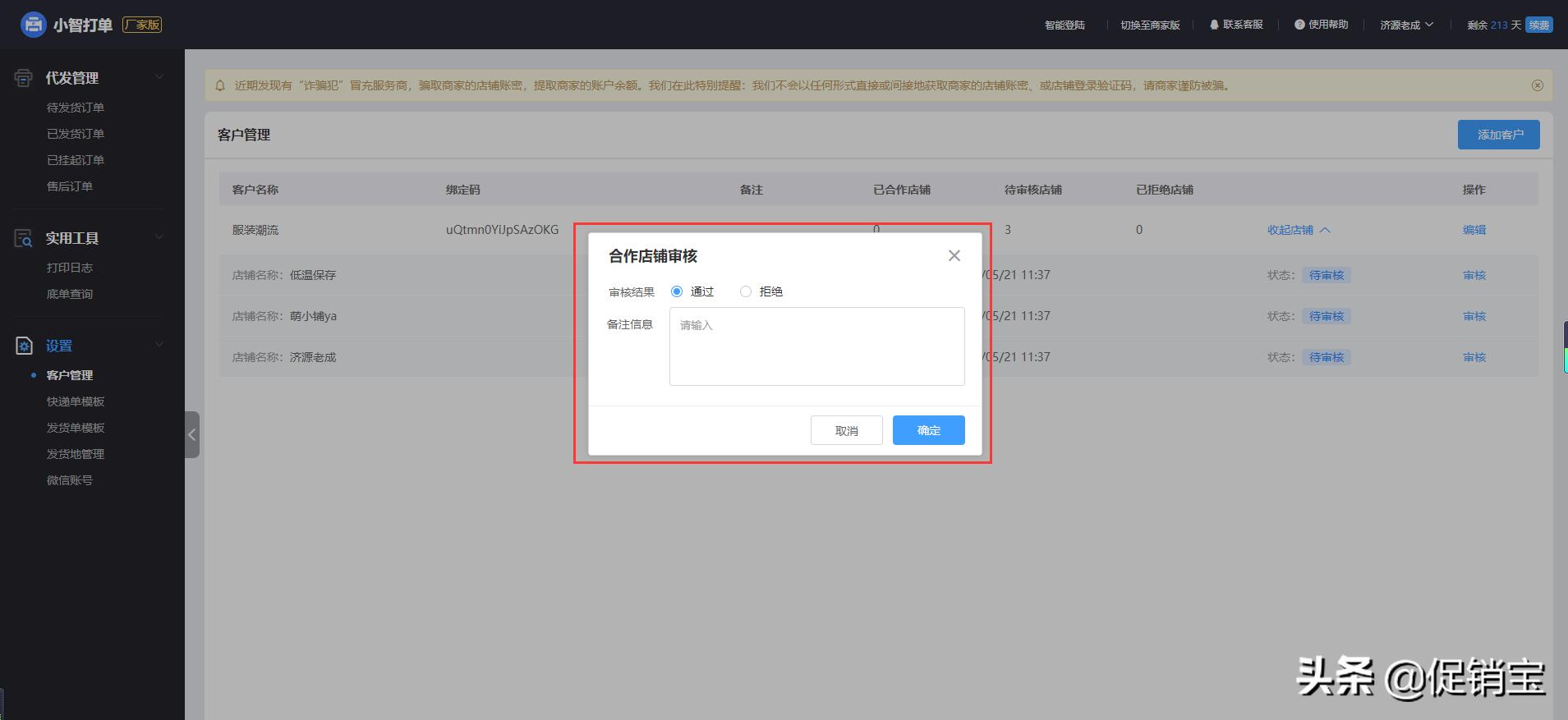Focus the 备注信息 text area
This screenshot has height=720, width=1568.
[817, 346]
